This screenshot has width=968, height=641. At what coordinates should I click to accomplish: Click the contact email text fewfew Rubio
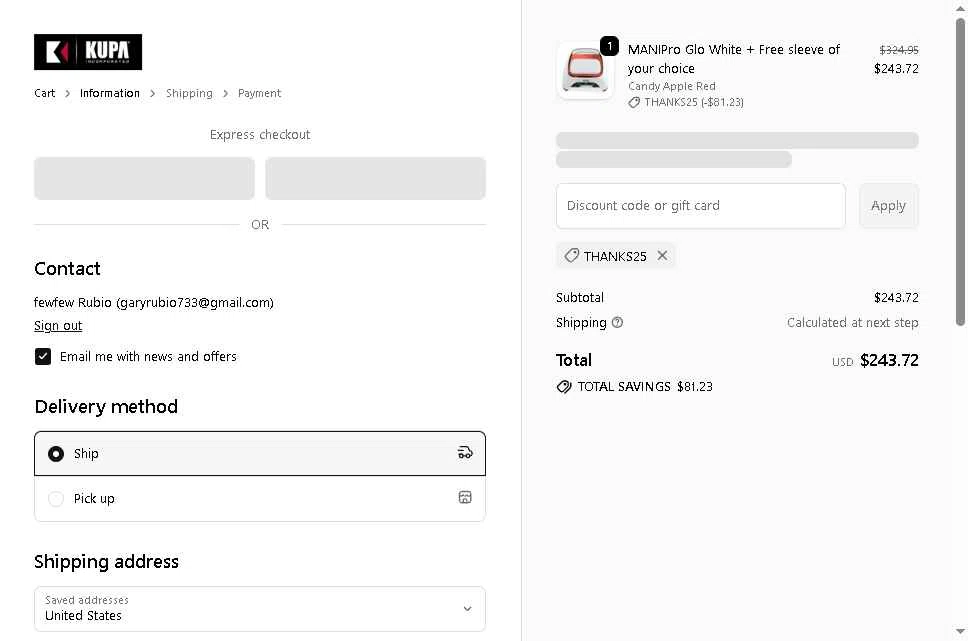click(154, 303)
